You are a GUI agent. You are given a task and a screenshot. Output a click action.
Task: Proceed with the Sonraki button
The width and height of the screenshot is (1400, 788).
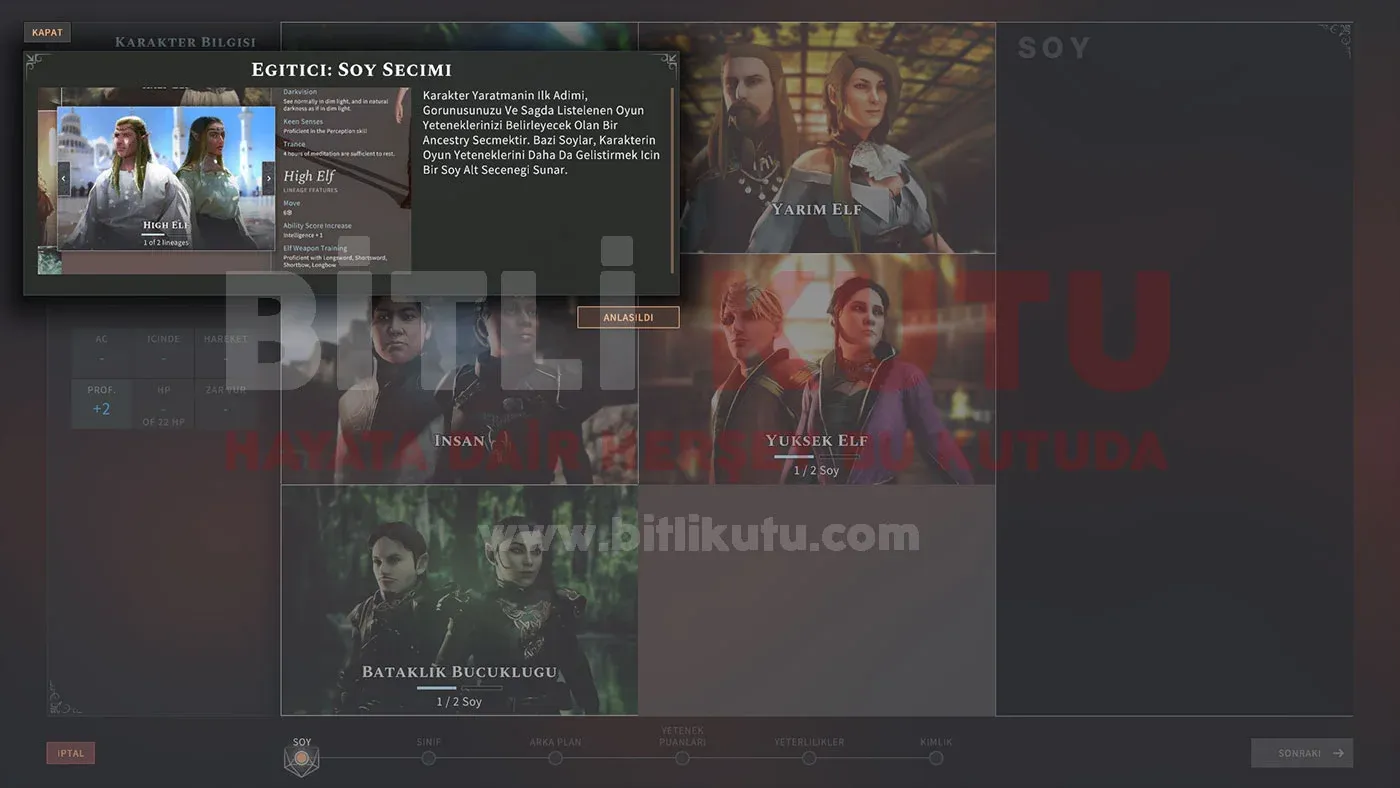point(1301,753)
